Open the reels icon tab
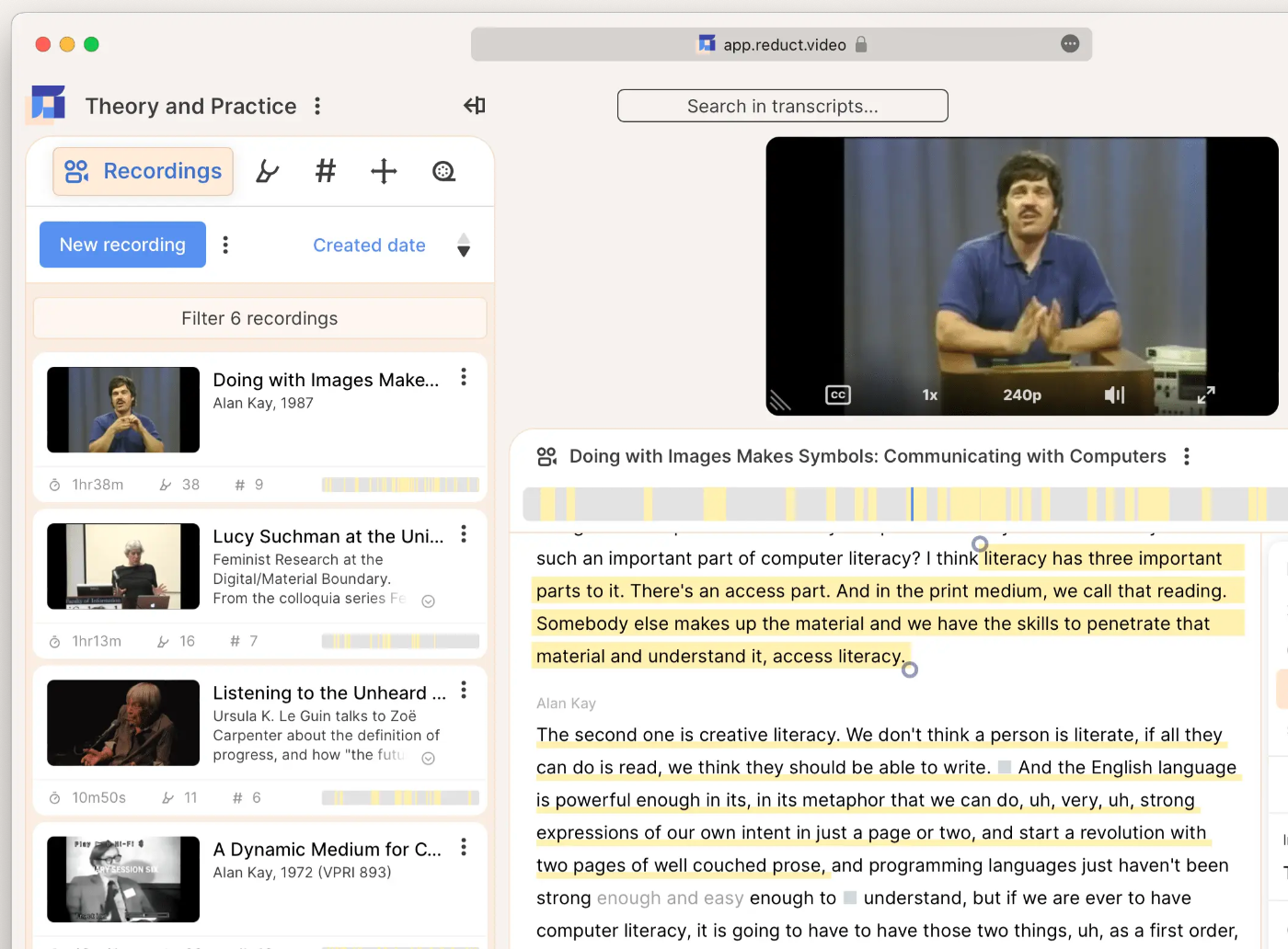This screenshot has height=949, width=1288. (x=443, y=171)
